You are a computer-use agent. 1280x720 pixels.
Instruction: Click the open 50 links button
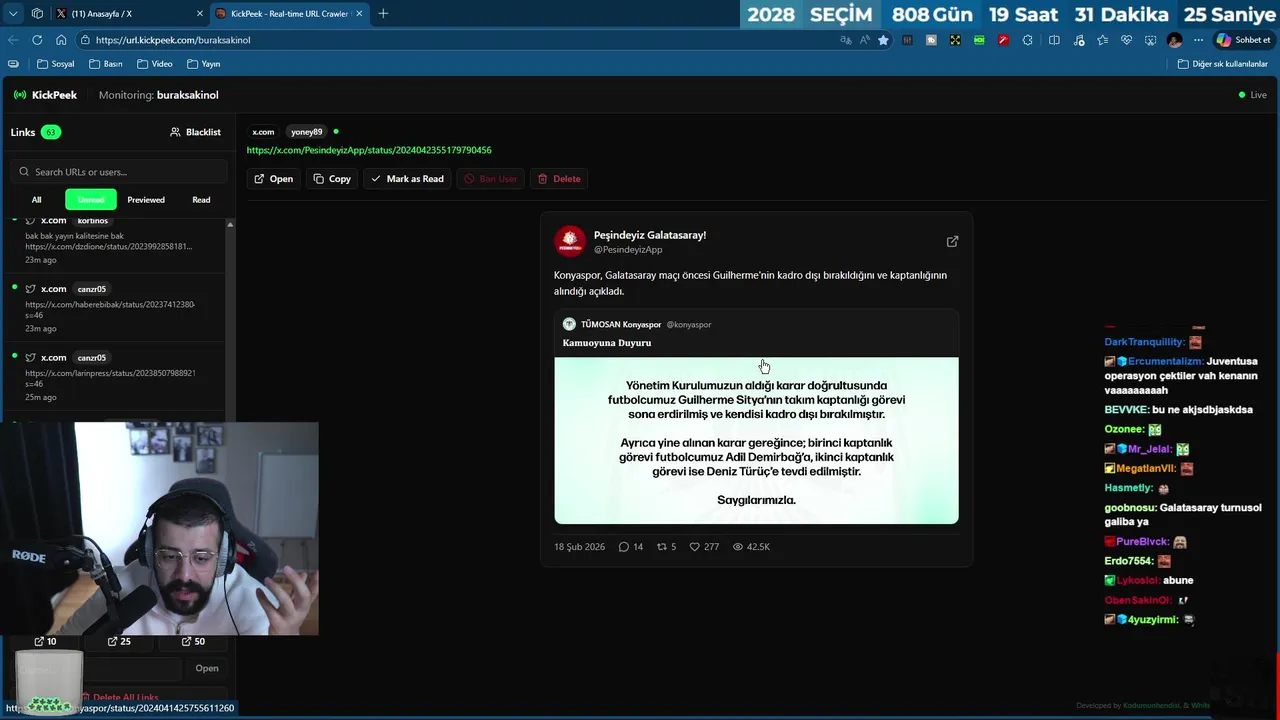[x=193, y=641]
